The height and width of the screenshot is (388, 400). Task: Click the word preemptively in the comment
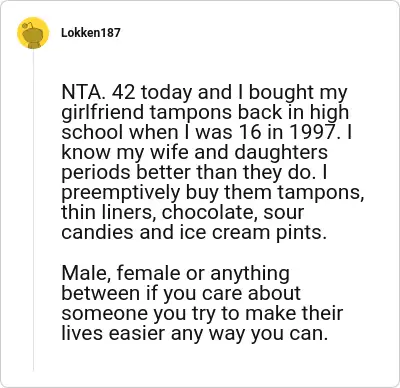click(120, 194)
